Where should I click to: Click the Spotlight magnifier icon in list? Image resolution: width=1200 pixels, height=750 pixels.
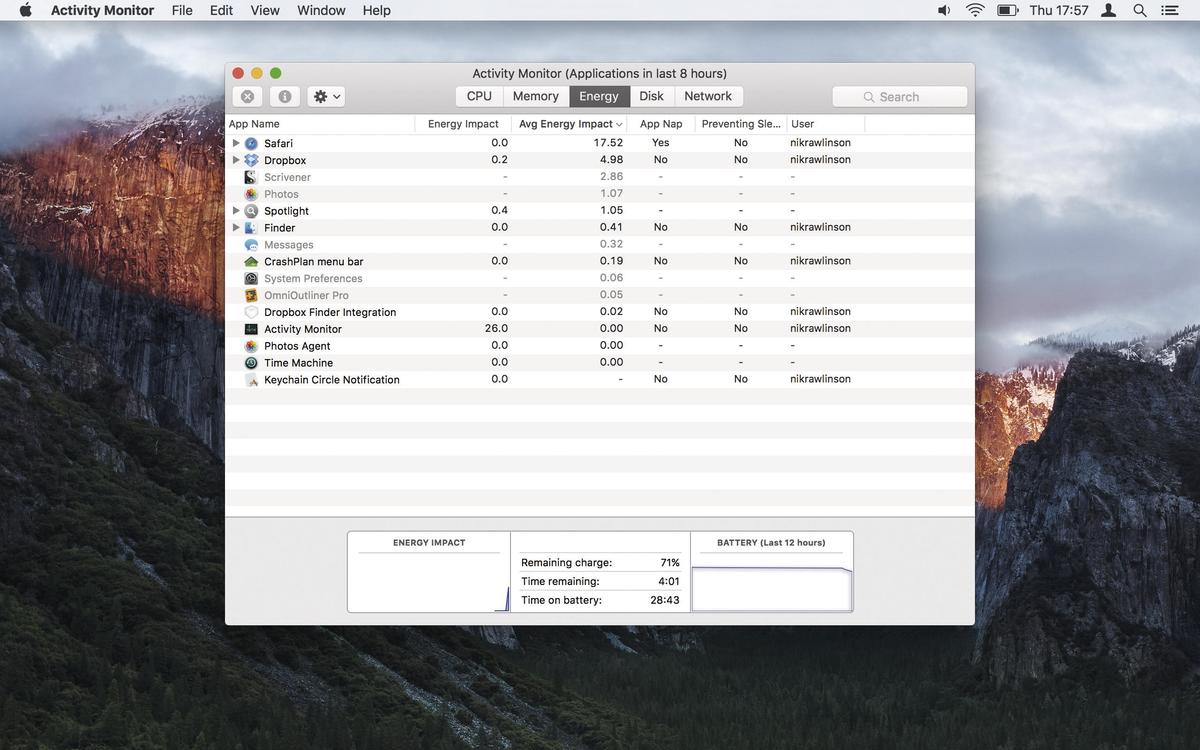click(x=251, y=211)
